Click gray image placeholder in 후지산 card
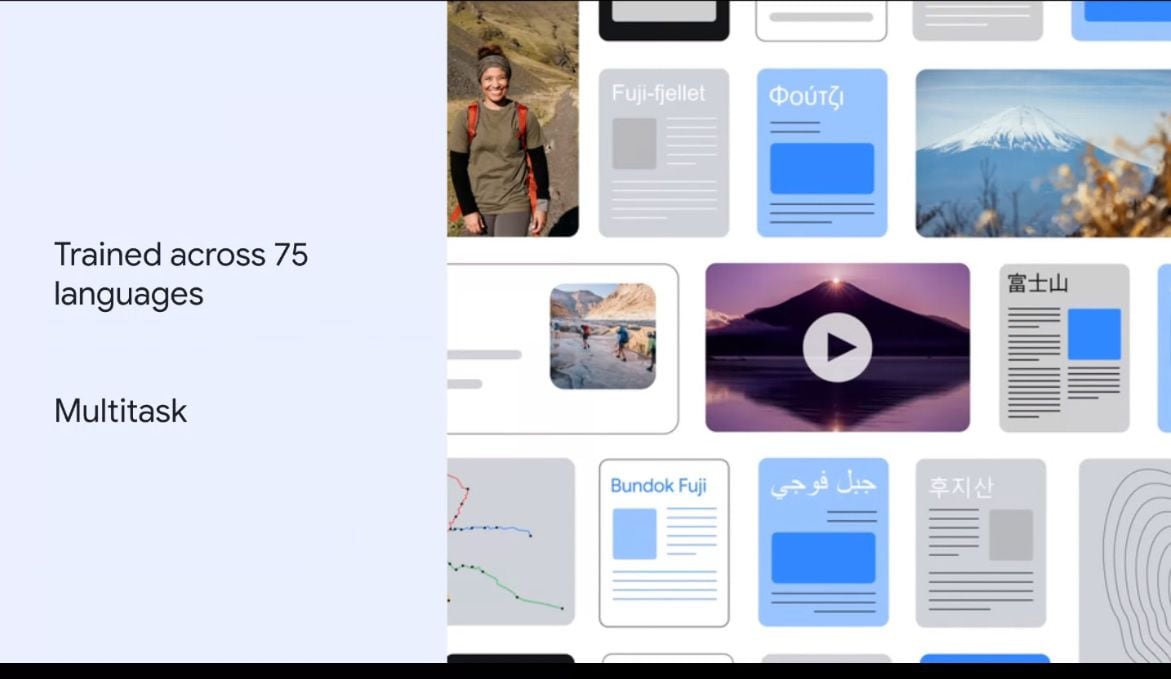Viewport: 1171px width, 679px height. 1011,534
